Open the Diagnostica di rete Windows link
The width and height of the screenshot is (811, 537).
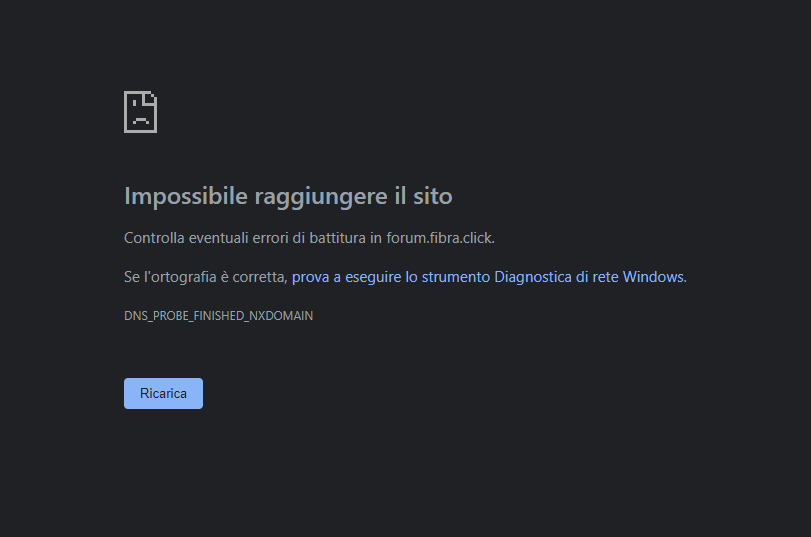pyautogui.click(x=488, y=277)
